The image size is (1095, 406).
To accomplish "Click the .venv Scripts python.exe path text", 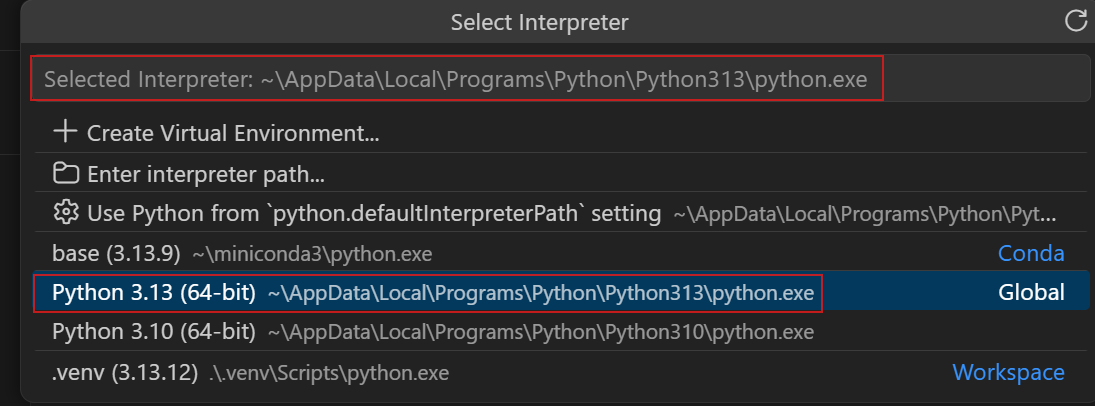I will tap(329, 372).
